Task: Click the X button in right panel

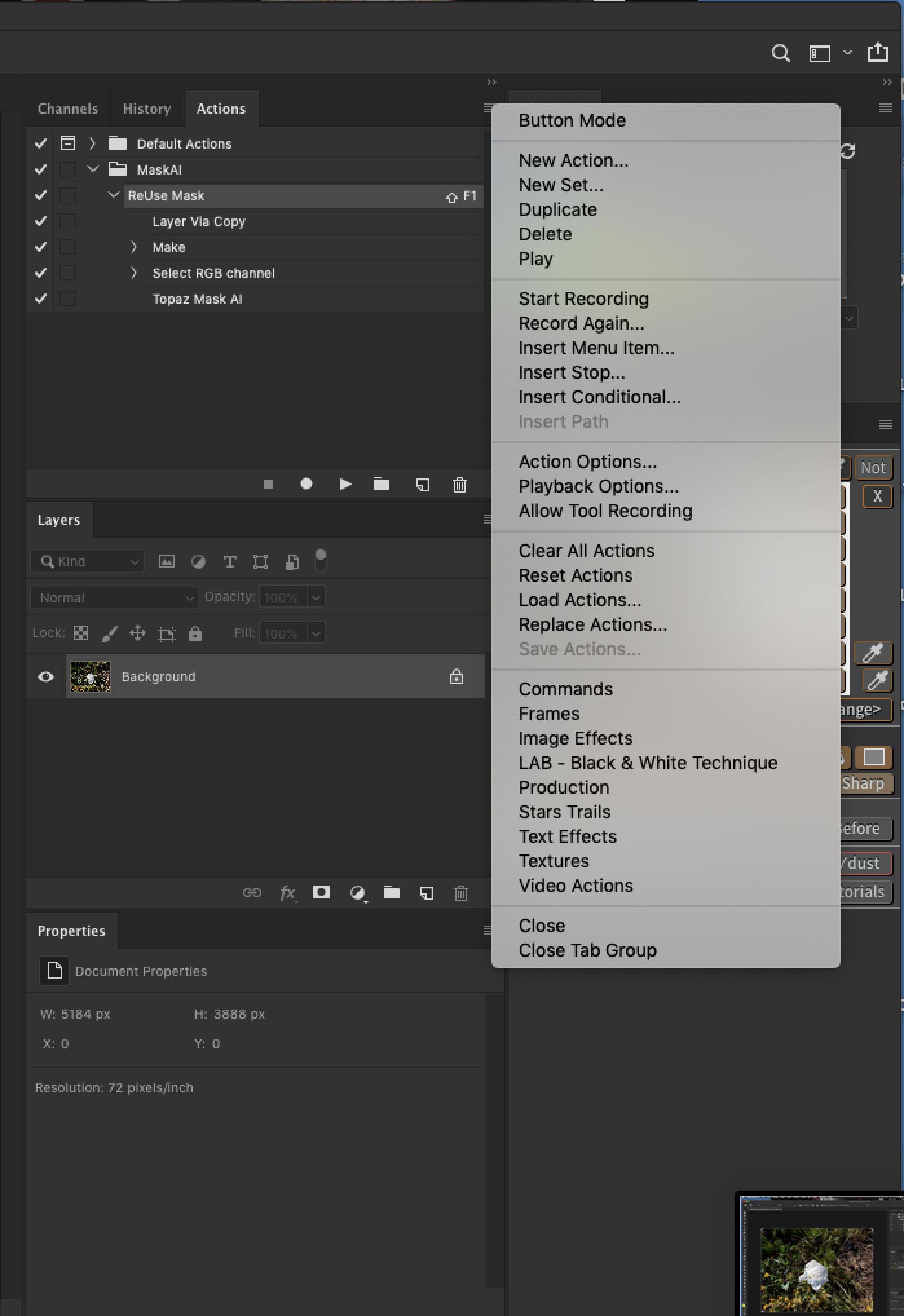Action: (877, 496)
